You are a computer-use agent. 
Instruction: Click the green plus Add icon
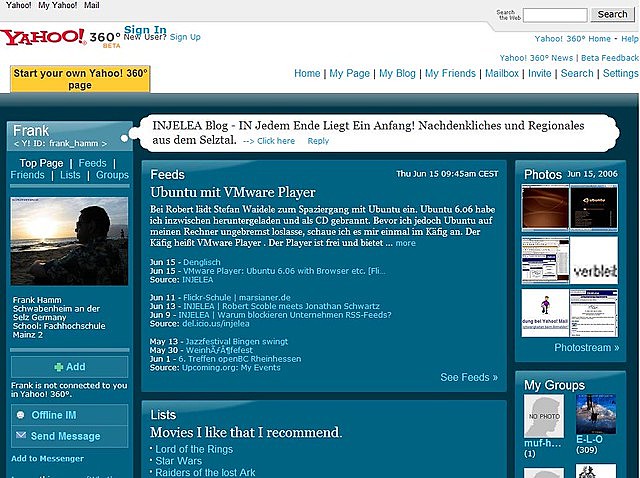click(x=59, y=367)
